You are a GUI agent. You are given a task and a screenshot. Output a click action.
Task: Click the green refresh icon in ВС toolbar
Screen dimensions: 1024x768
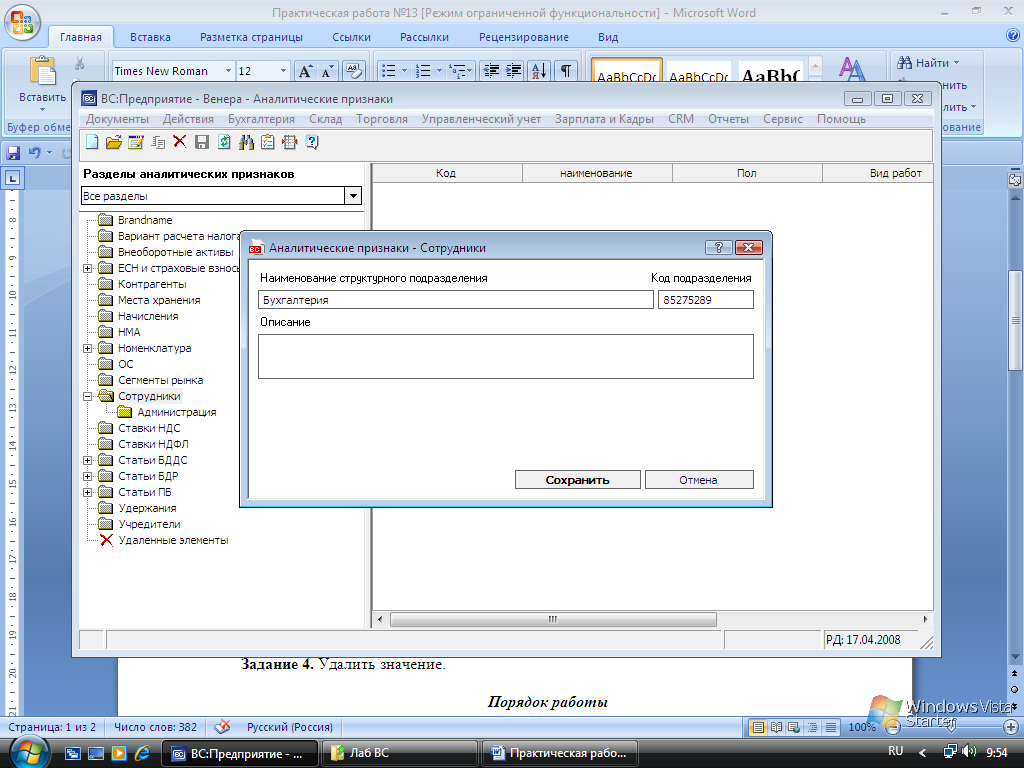coord(224,142)
